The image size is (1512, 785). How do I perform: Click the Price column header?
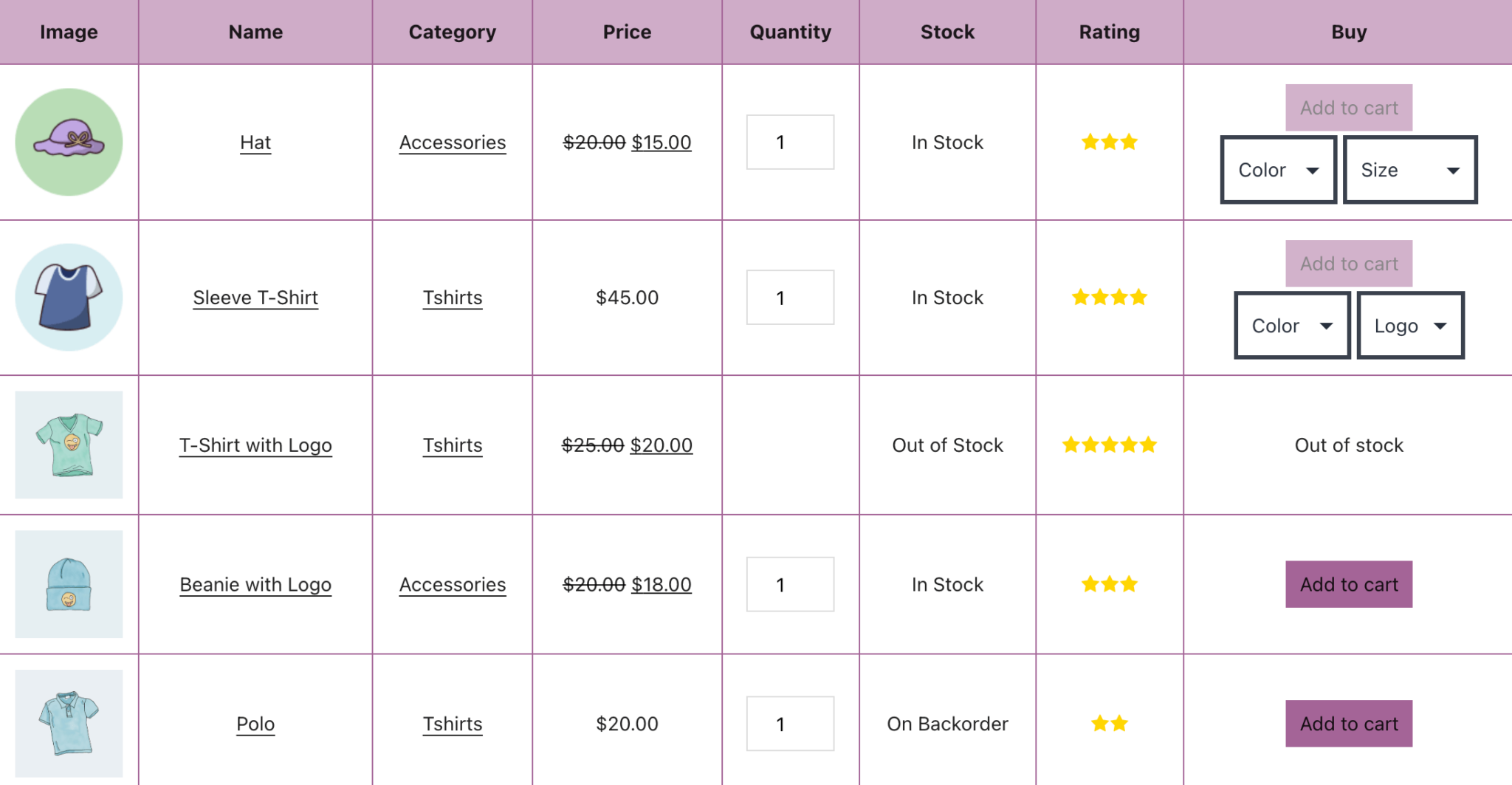tap(627, 32)
